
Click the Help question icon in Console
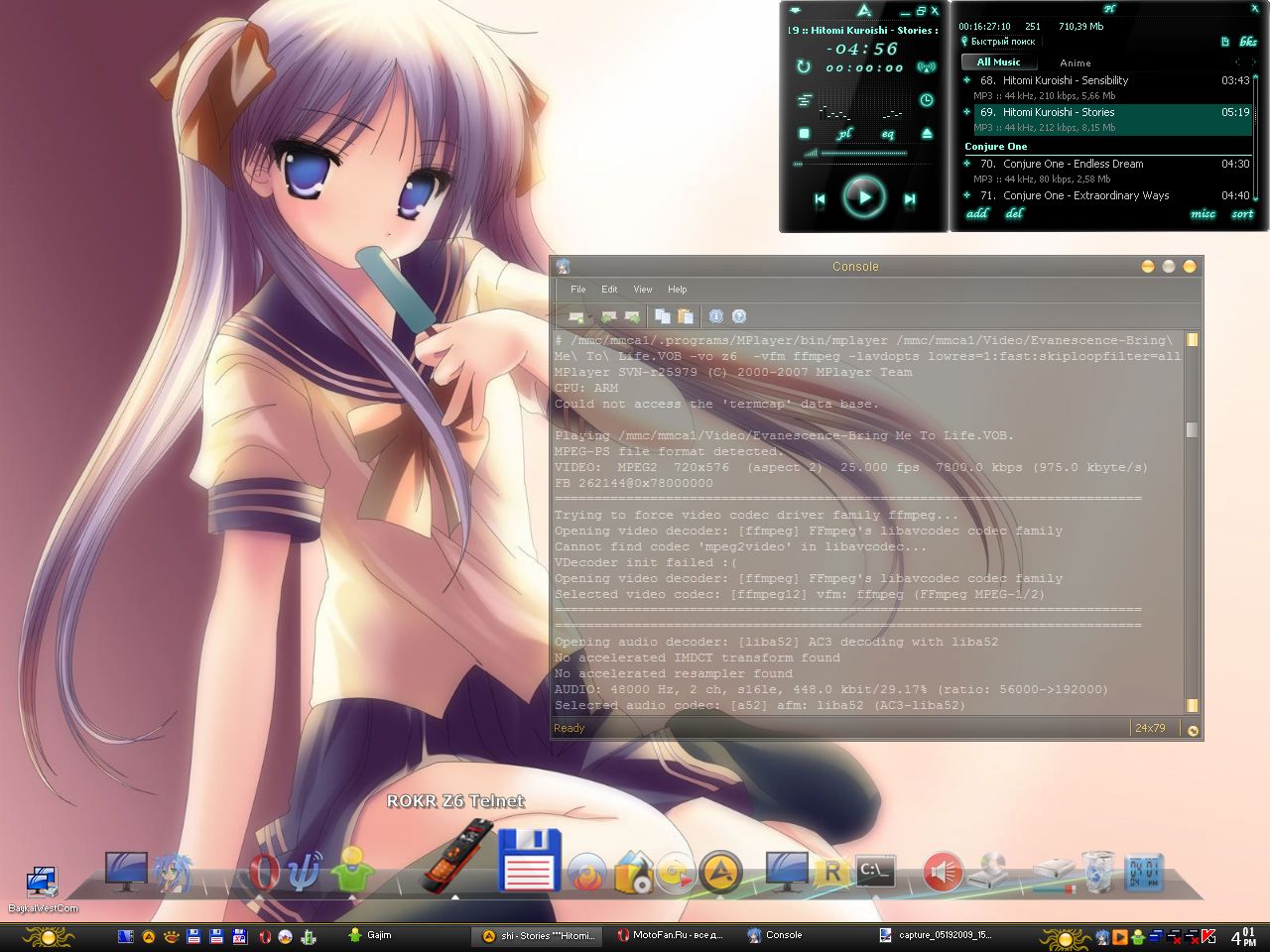[739, 316]
